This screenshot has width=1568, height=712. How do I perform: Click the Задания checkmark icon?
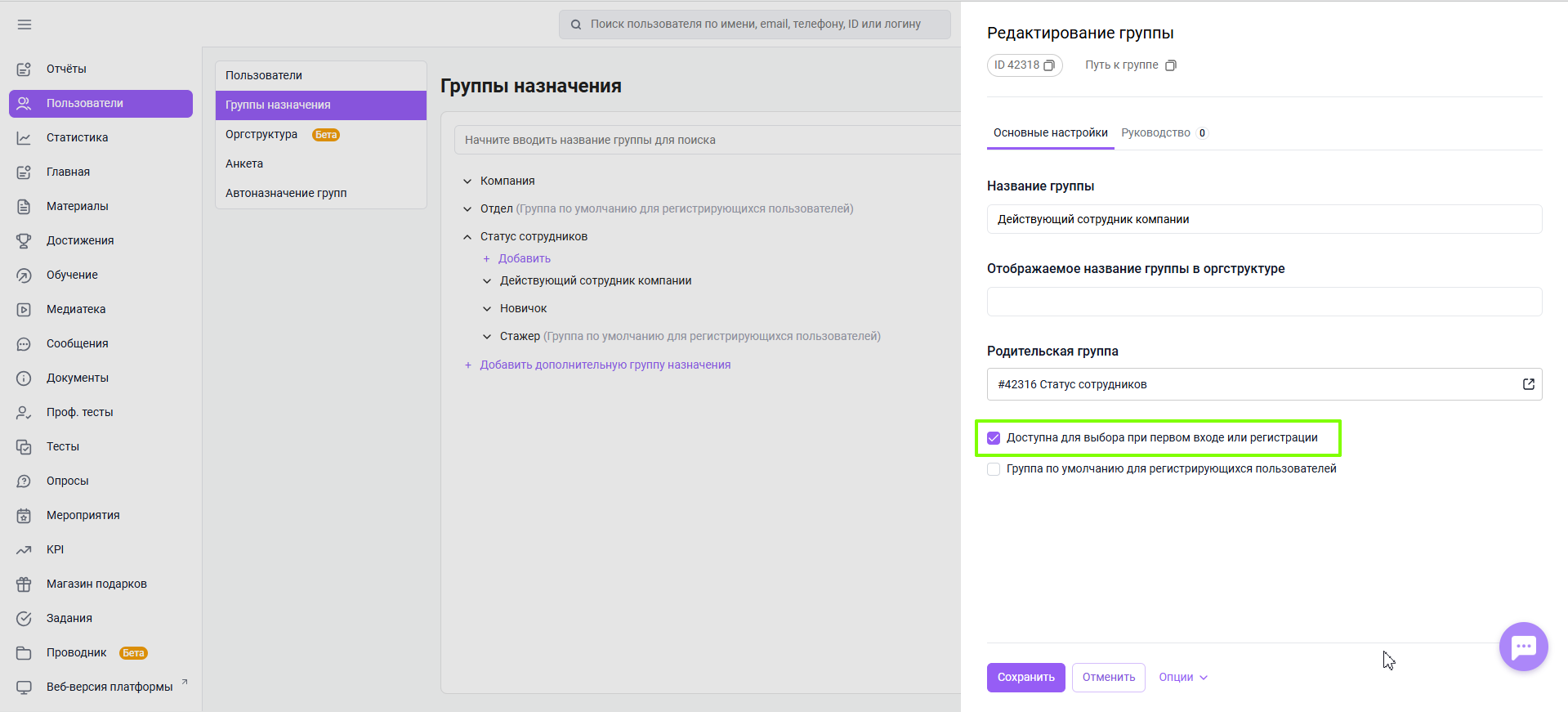24,618
